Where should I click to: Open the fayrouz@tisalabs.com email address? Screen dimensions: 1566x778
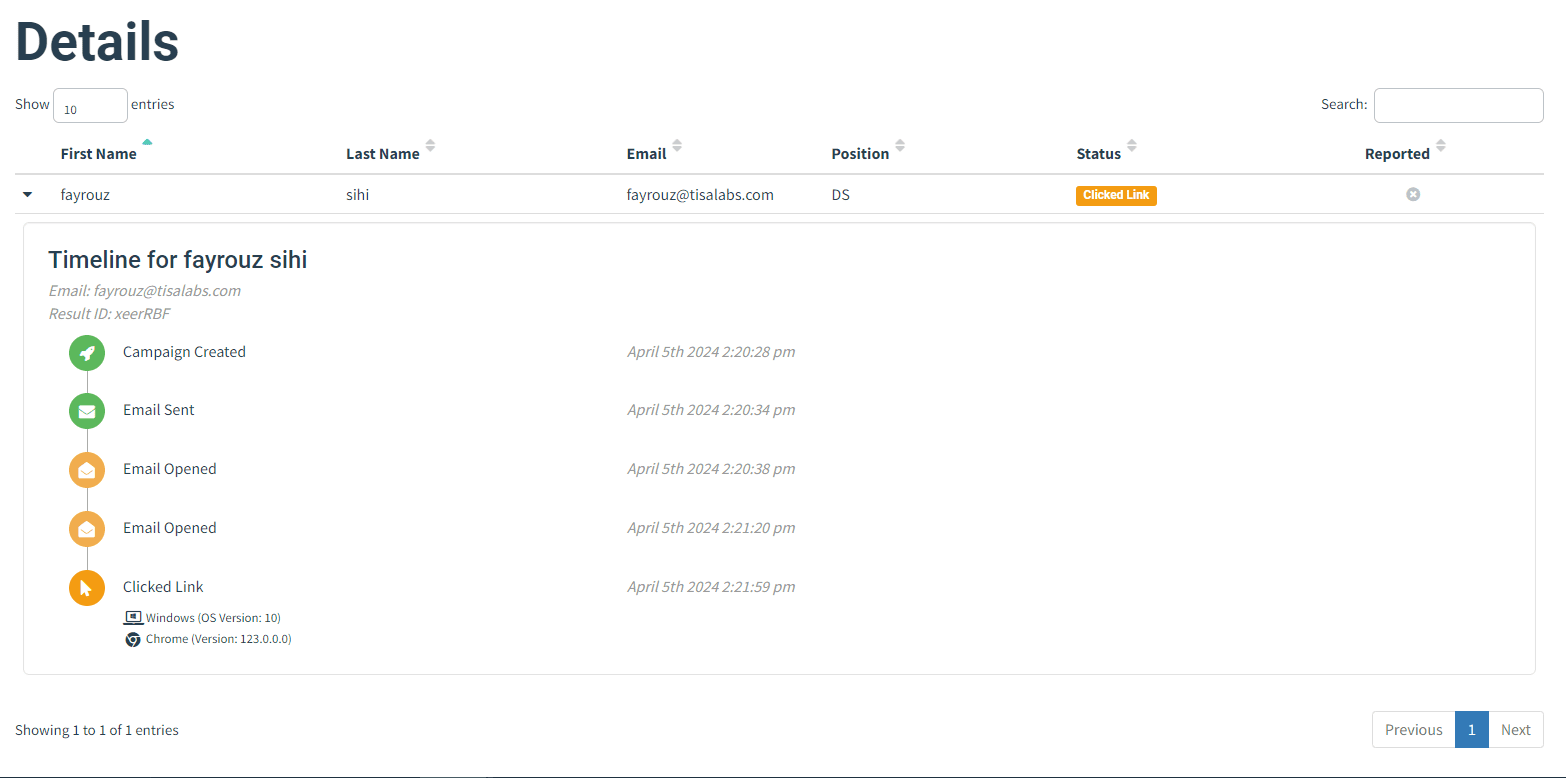(700, 194)
